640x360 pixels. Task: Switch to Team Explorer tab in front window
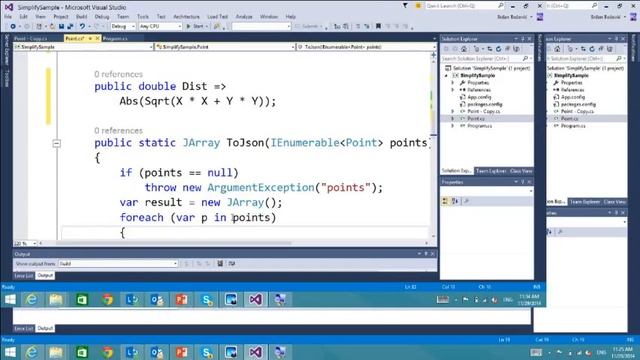491,171
